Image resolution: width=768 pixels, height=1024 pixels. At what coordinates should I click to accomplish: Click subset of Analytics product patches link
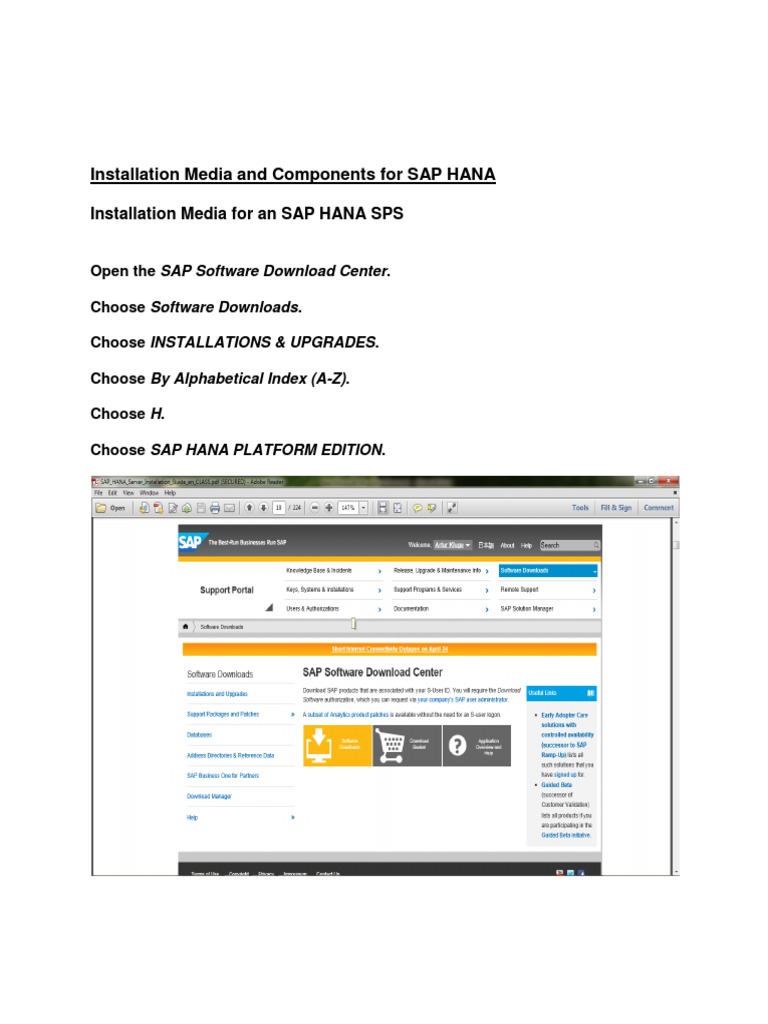click(348, 715)
